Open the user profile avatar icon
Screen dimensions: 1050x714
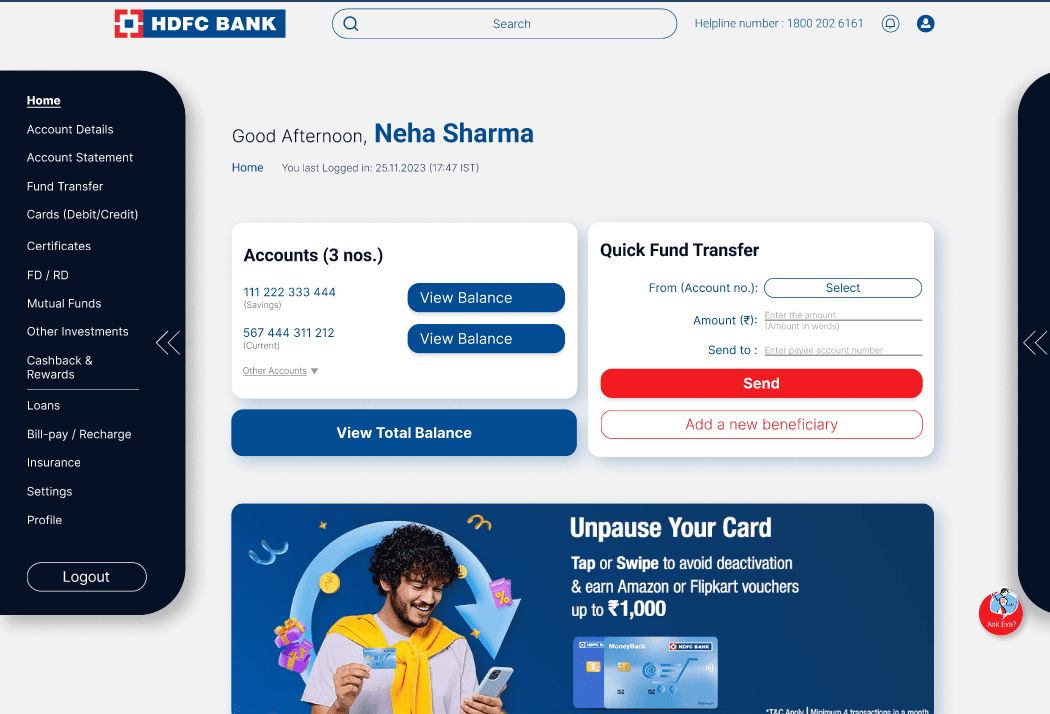click(x=925, y=23)
